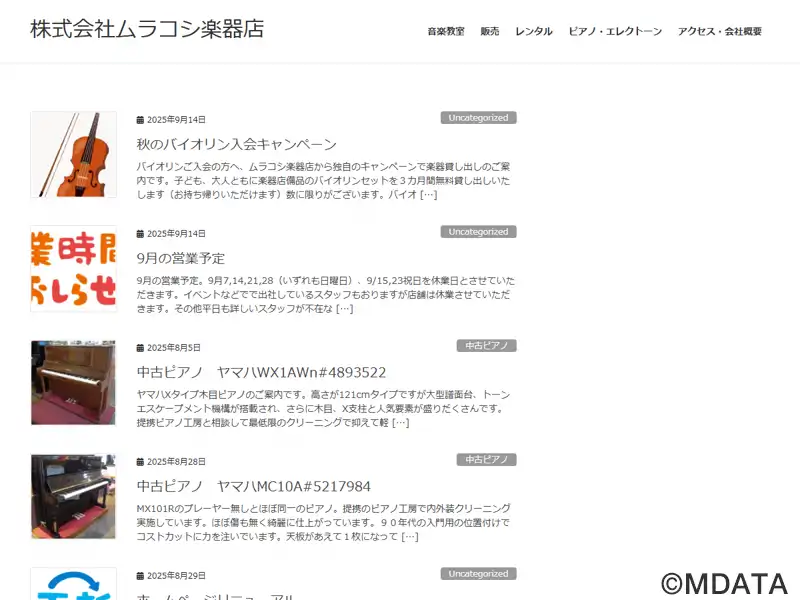Click the 2025年8月28日 date text
The height and width of the screenshot is (600, 800).
tap(177, 462)
